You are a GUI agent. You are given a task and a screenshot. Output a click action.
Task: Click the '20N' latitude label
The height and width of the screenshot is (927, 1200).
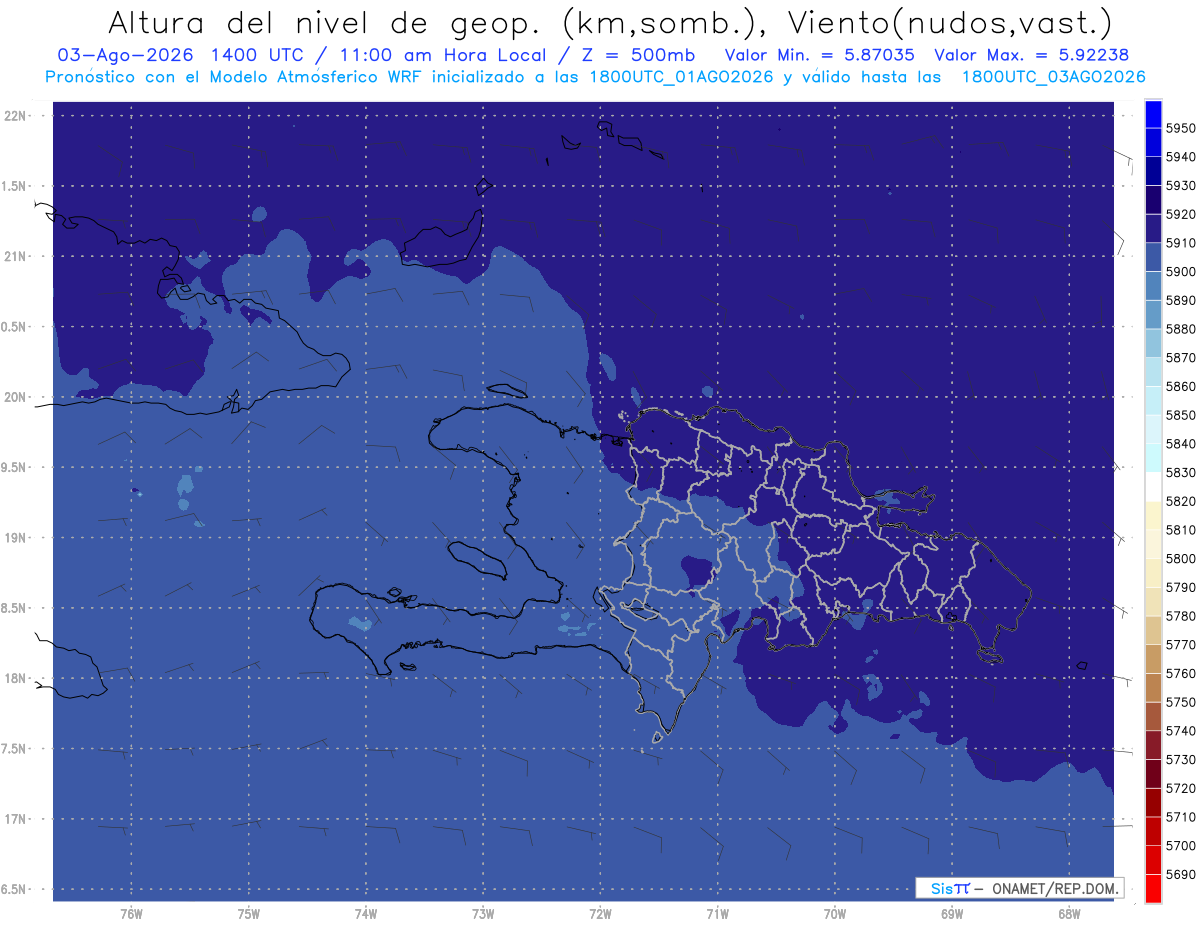(16, 397)
